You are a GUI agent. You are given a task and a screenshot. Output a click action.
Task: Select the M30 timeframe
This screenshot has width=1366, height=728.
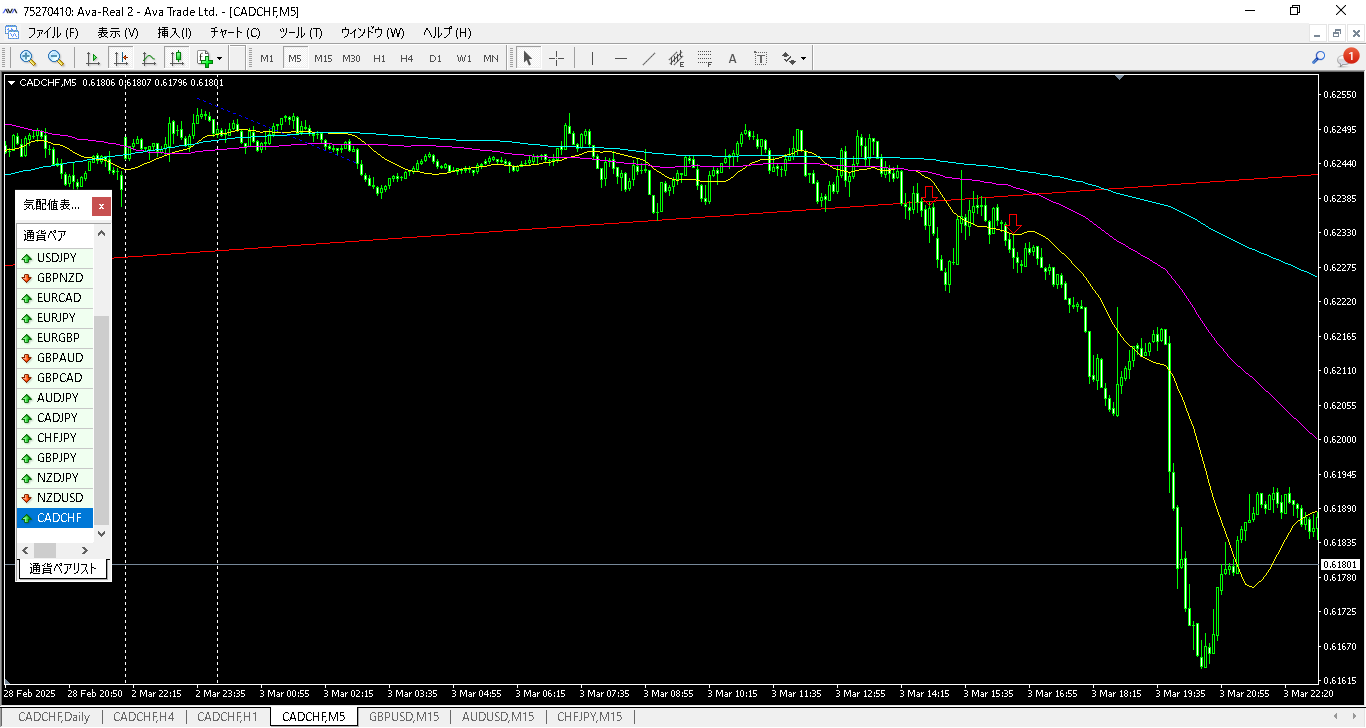click(x=351, y=58)
